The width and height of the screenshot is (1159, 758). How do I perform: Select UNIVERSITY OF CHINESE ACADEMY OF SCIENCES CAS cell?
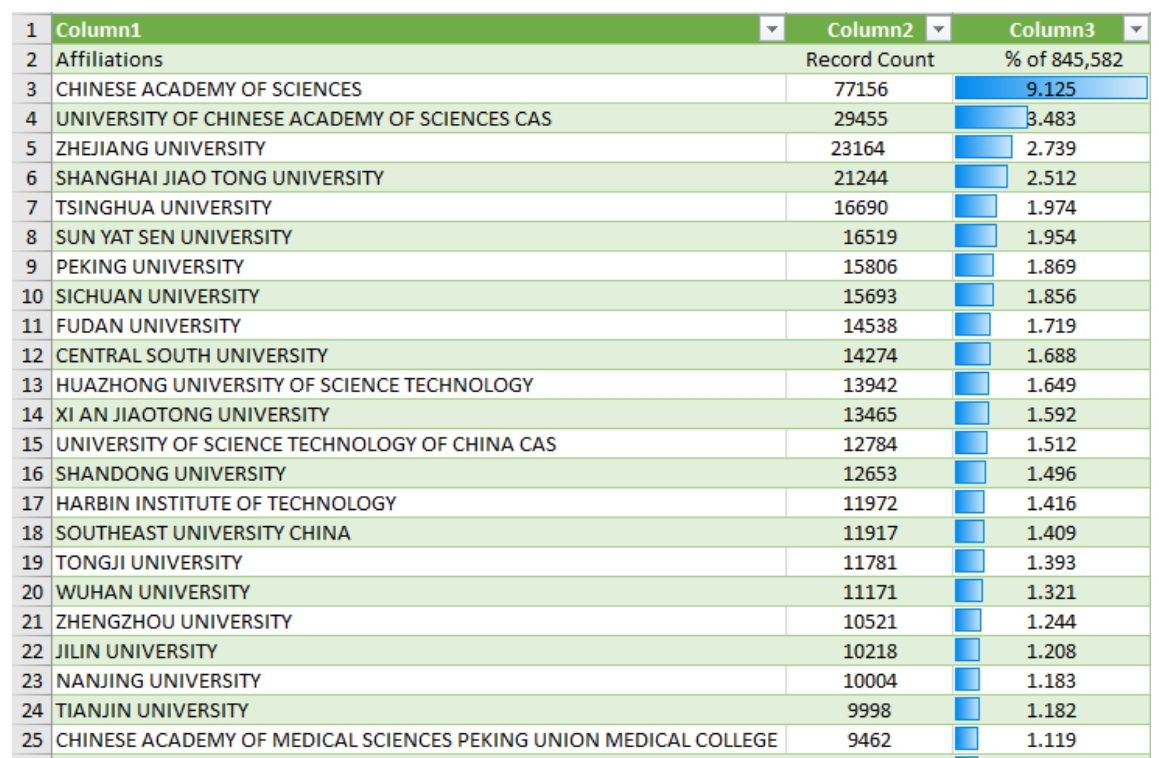click(418, 118)
